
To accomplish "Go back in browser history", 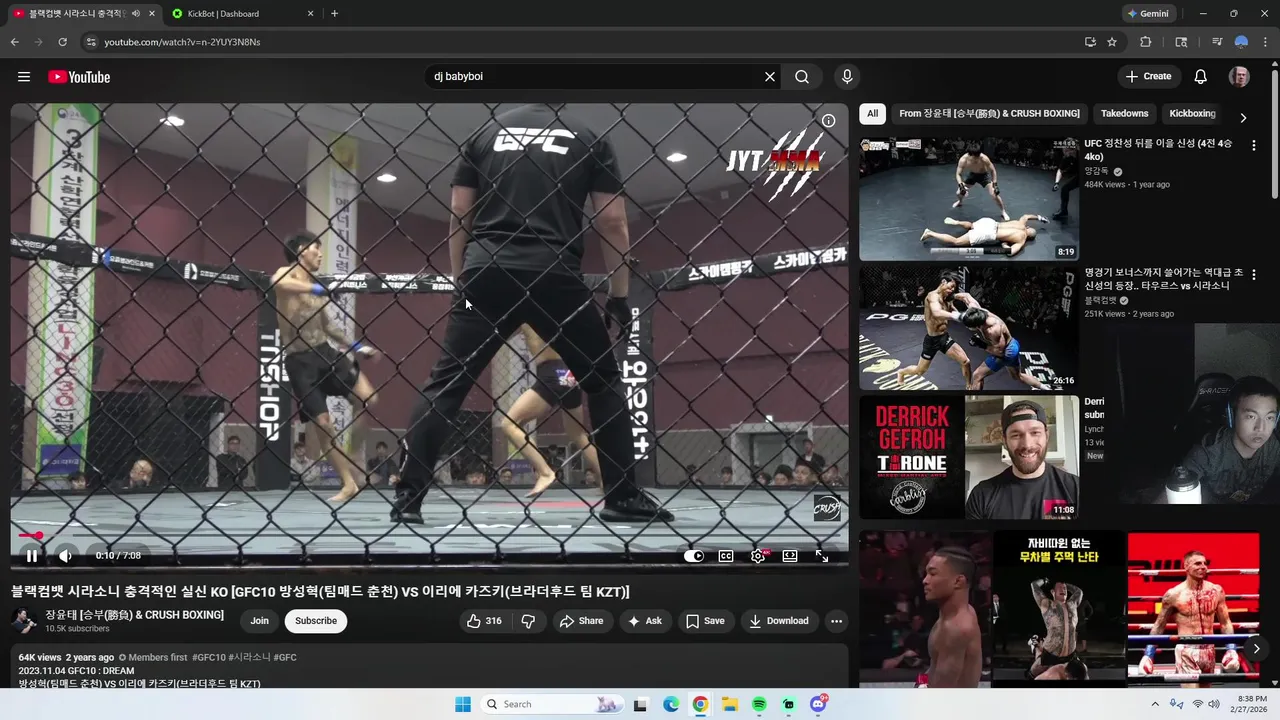I will tap(14, 42).
